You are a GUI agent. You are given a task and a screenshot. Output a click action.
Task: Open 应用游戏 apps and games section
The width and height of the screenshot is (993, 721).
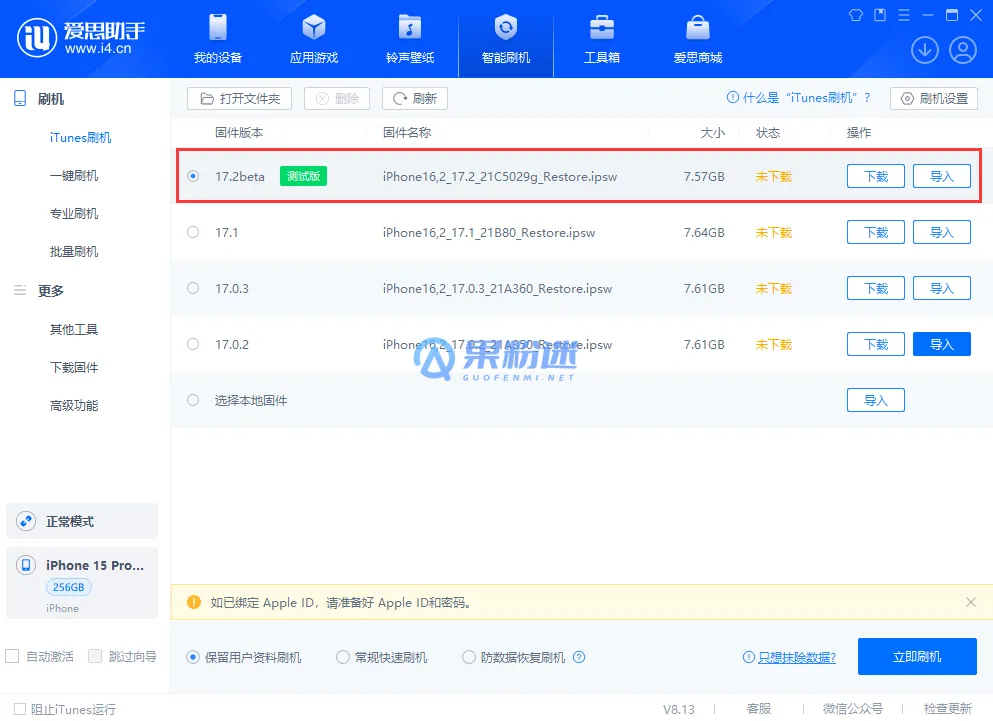(x=314, y=27)
